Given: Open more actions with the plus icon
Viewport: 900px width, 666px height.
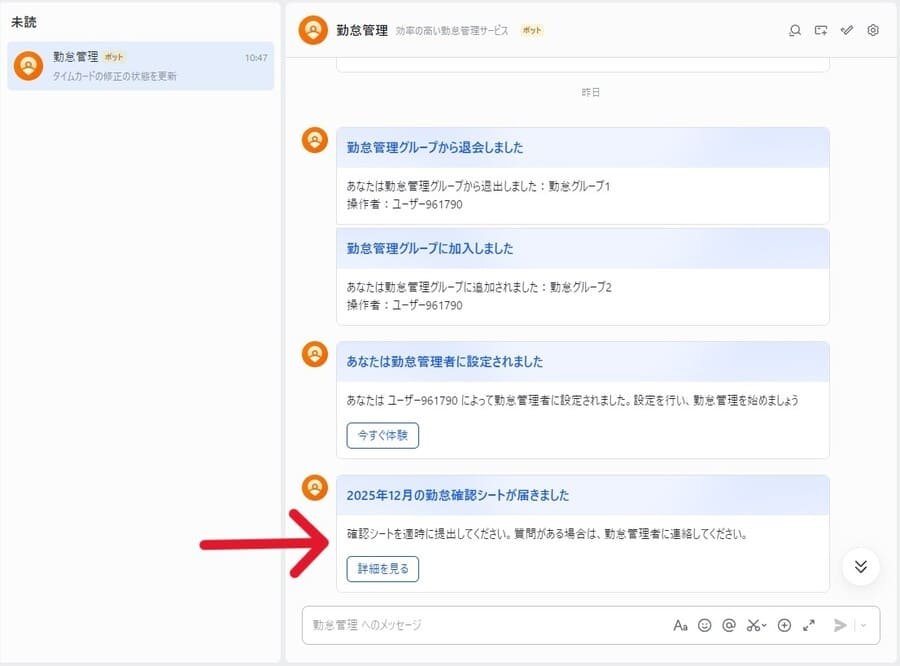Looking at the screenshot, I should (x=784, y=625).
